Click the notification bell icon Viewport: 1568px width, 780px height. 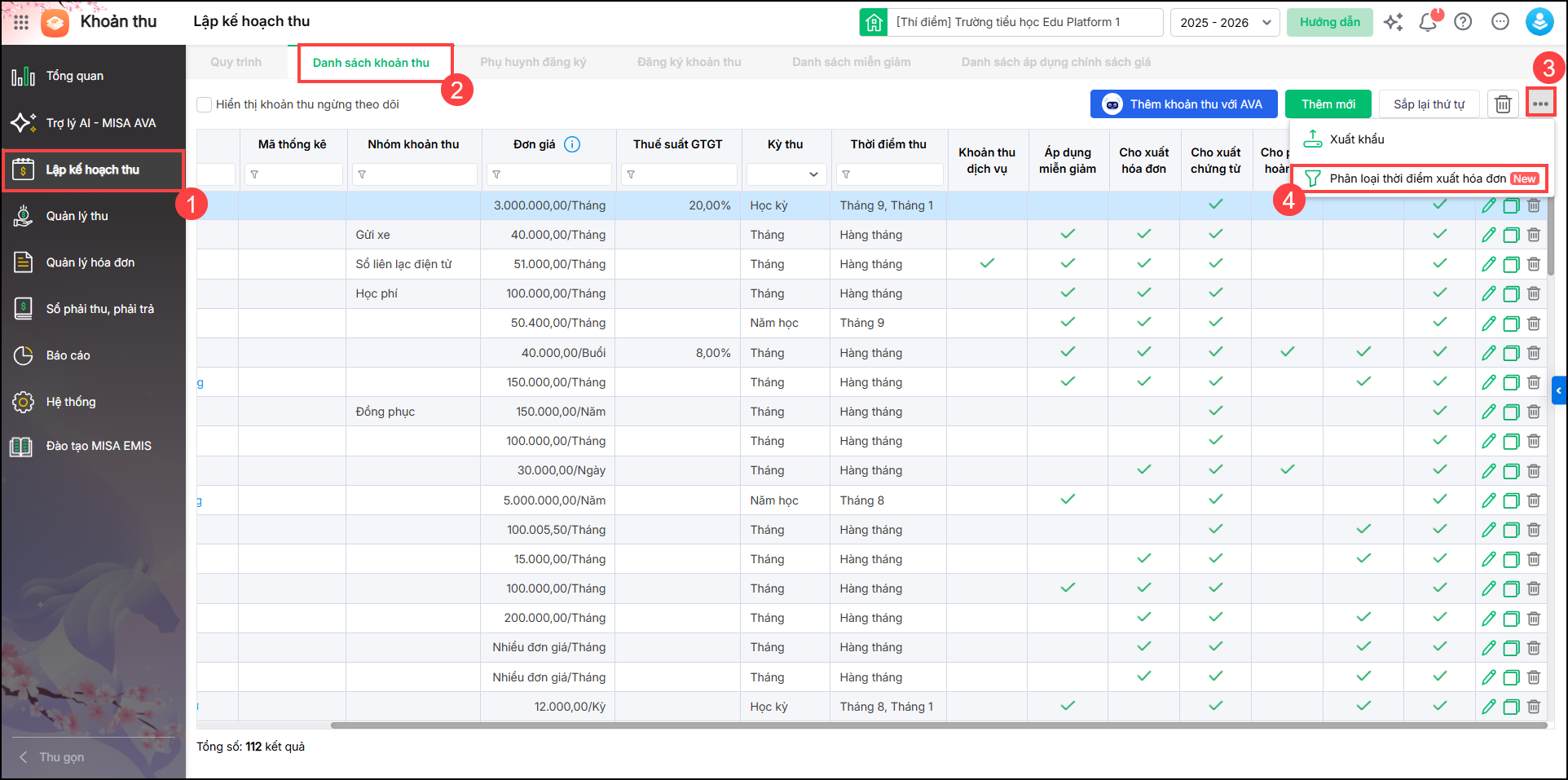click(1428, 22)
